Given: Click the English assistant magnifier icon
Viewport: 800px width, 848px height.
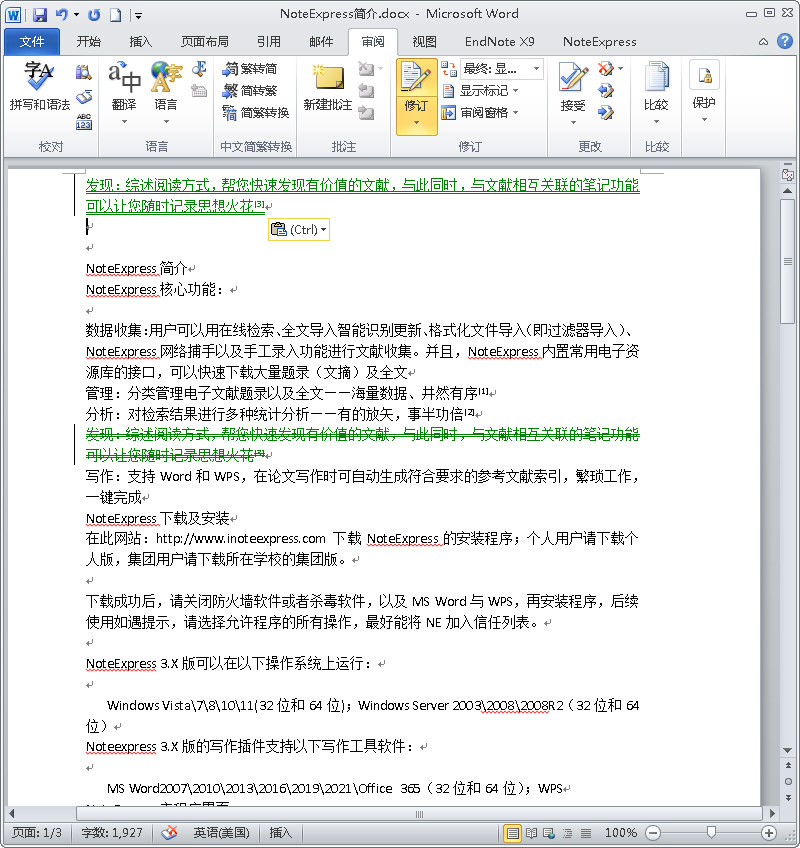Looking at the screenshot, I should [x=199, y=68].
